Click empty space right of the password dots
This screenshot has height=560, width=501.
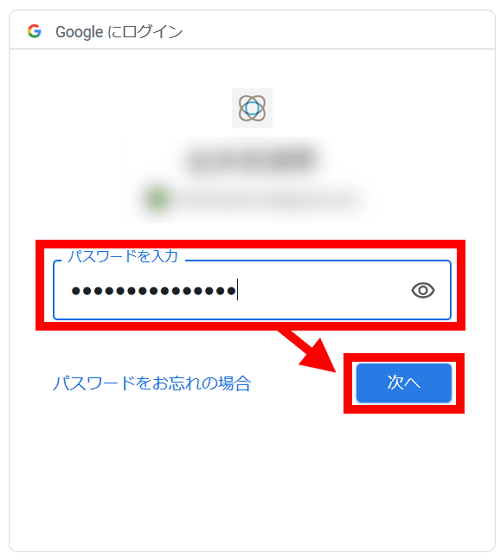(x=323, y=290)
